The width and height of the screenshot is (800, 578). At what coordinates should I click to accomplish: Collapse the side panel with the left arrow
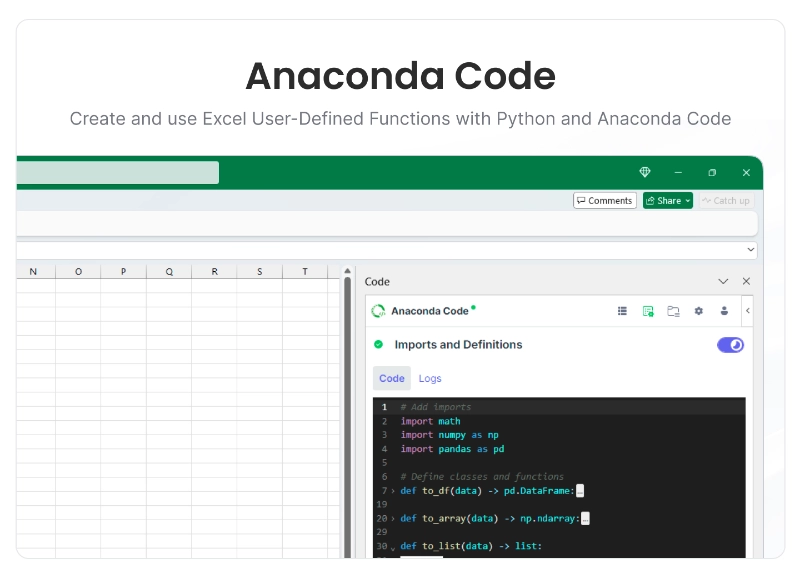point(748,311)
